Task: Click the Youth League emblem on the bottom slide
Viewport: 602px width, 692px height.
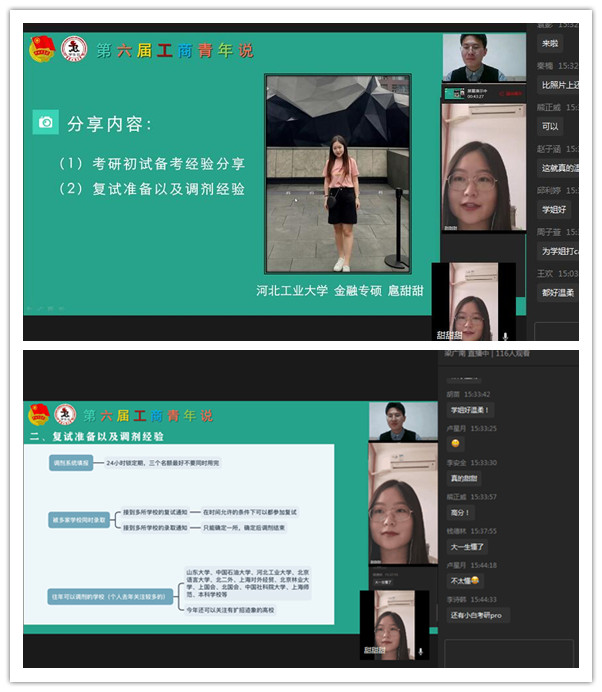Action: pos(39,414)
